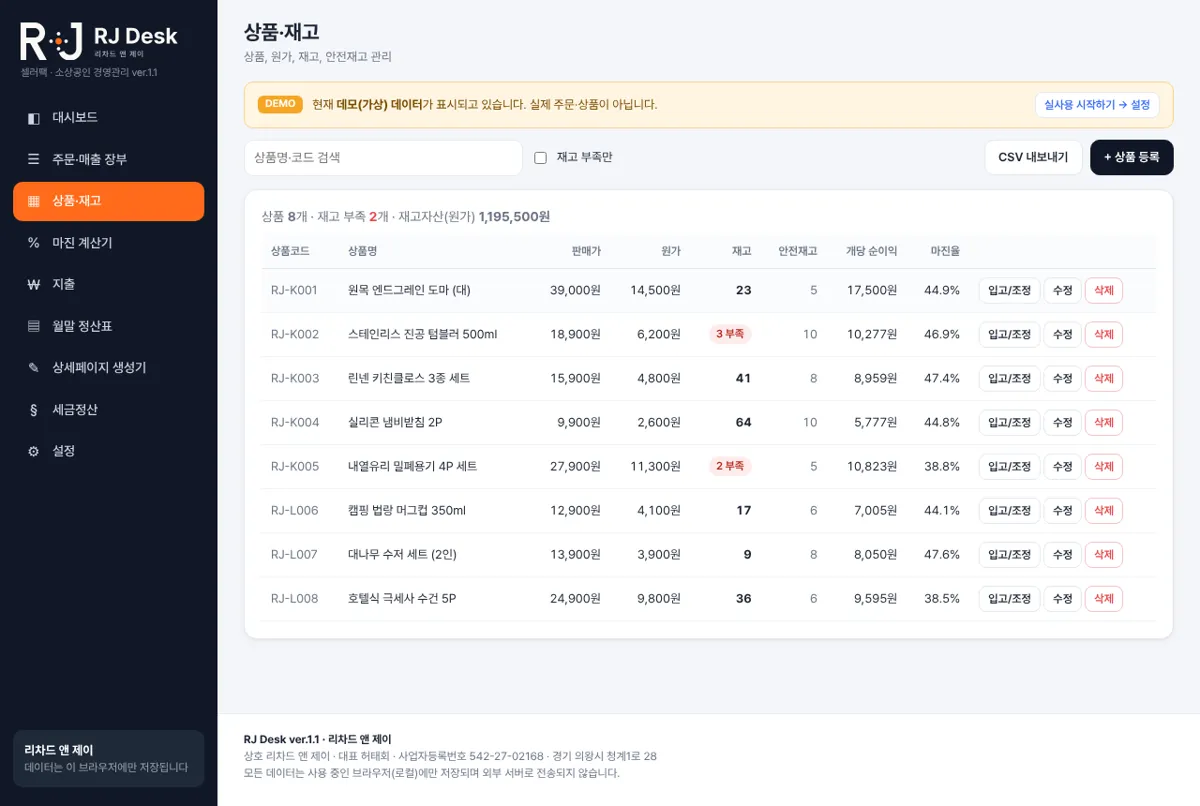Open 세금정산 via the section-sign icon

pos(34,410)
